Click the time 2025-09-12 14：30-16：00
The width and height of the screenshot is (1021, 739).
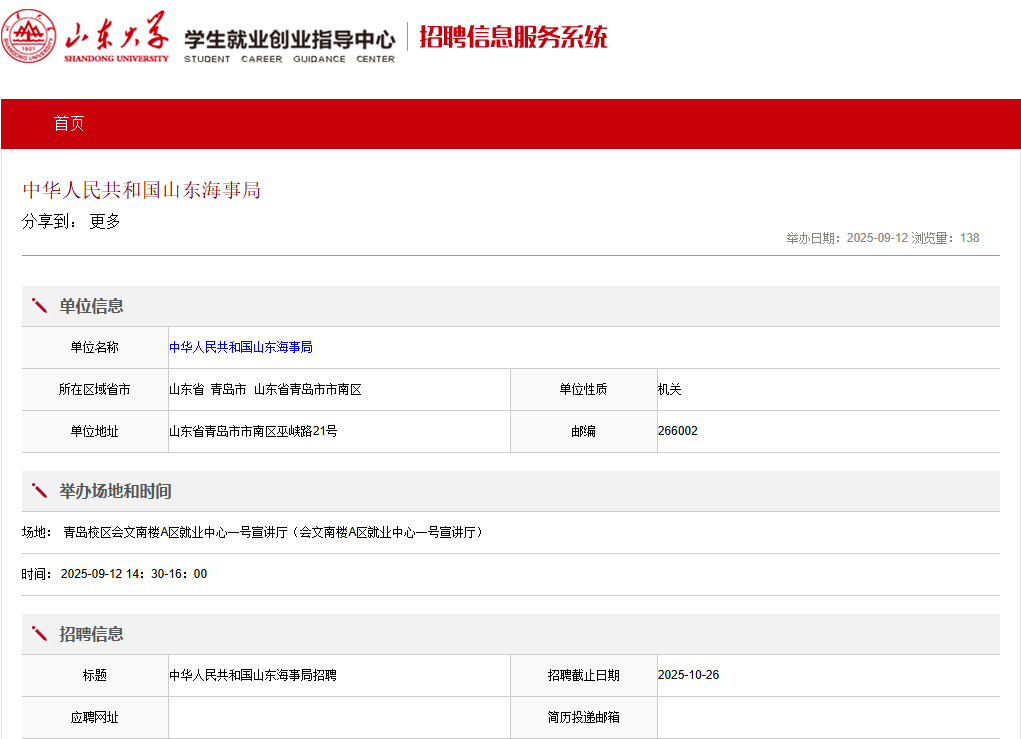coord(133,574)
